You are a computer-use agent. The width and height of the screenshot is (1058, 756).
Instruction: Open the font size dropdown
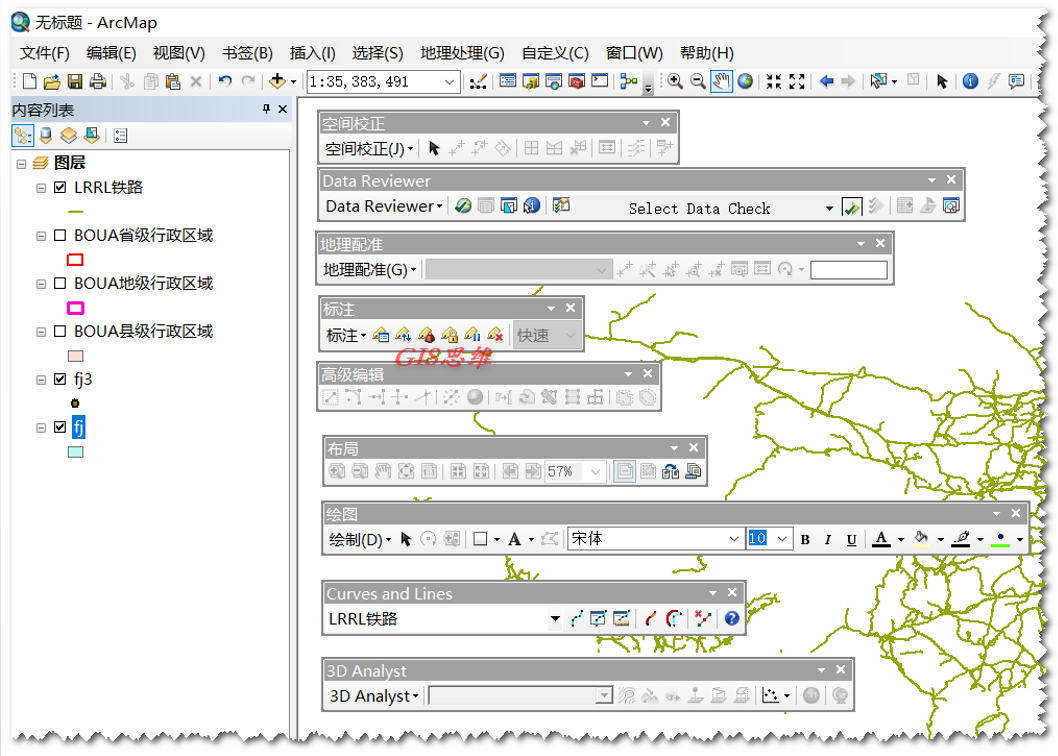point(782,539)
